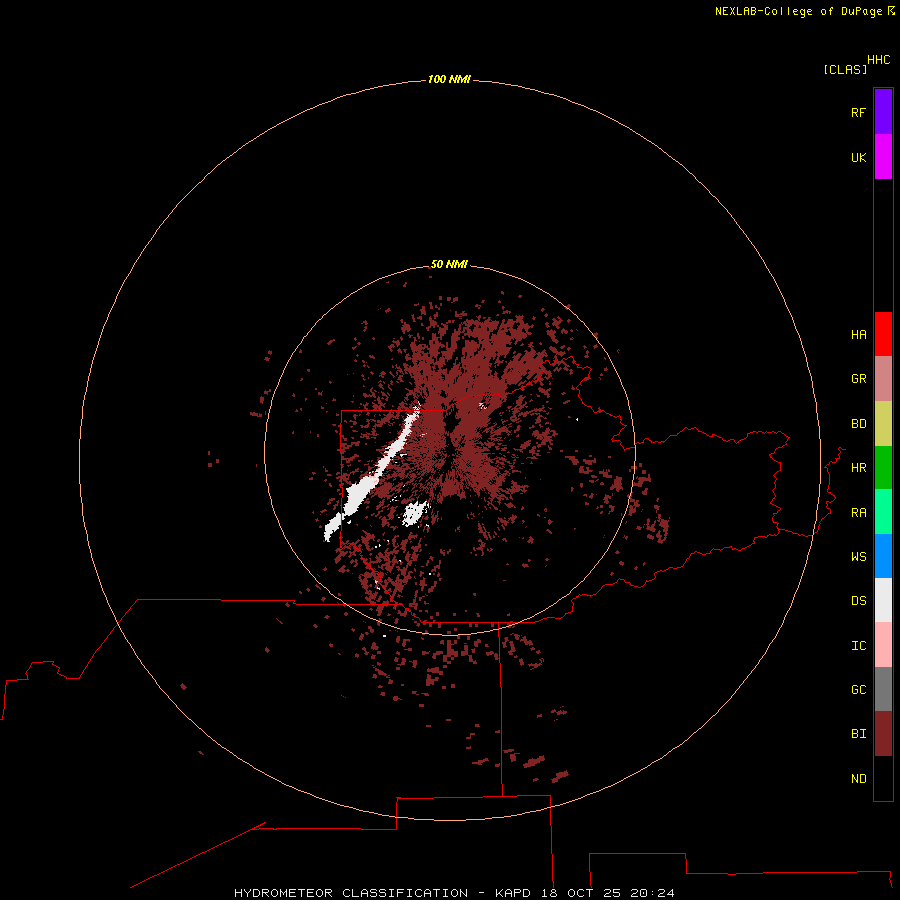
Task: Click the RA legend label
Action: (858, 513)
